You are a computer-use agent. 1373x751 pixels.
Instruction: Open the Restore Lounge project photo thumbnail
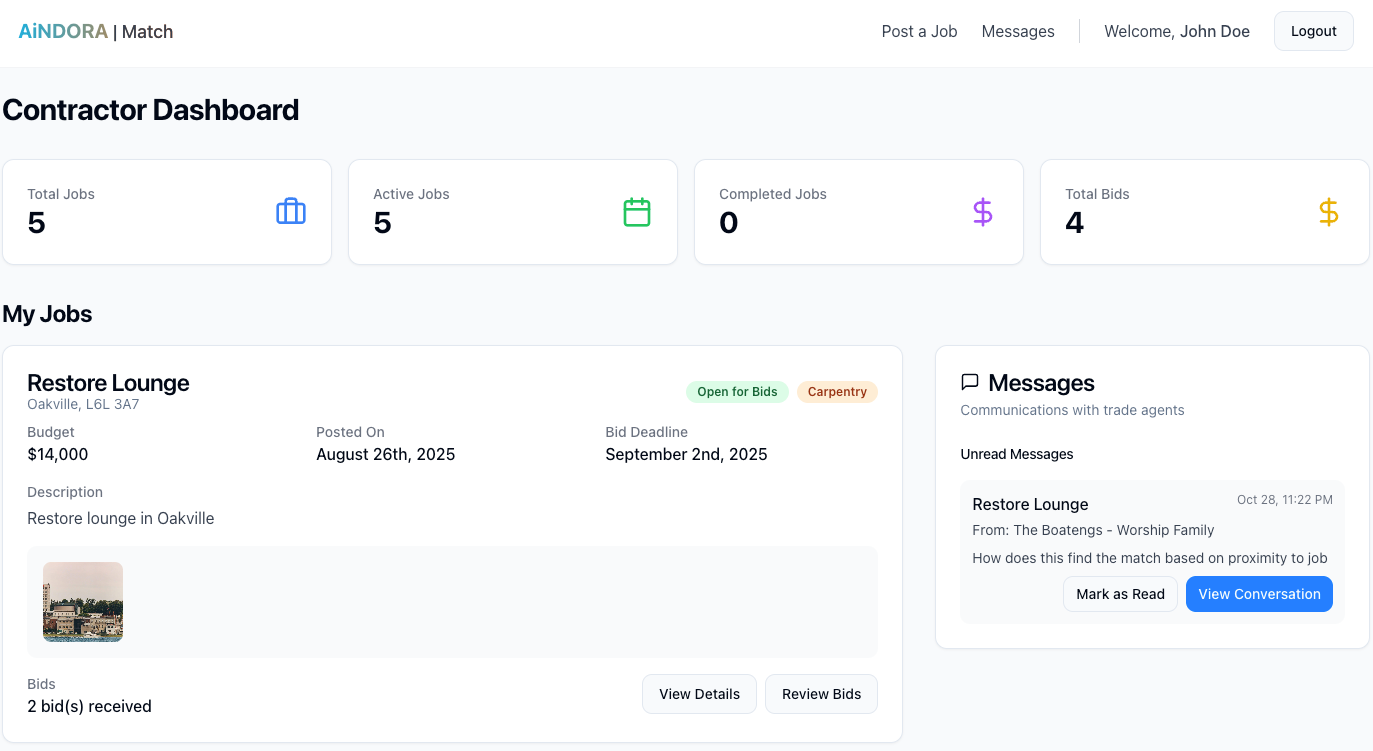(x=83, y=601)
